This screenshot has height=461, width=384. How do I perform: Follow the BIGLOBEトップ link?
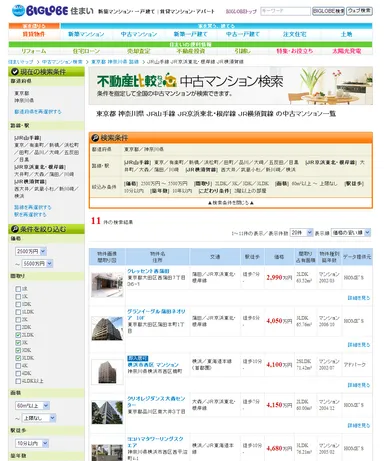[241, 11]
